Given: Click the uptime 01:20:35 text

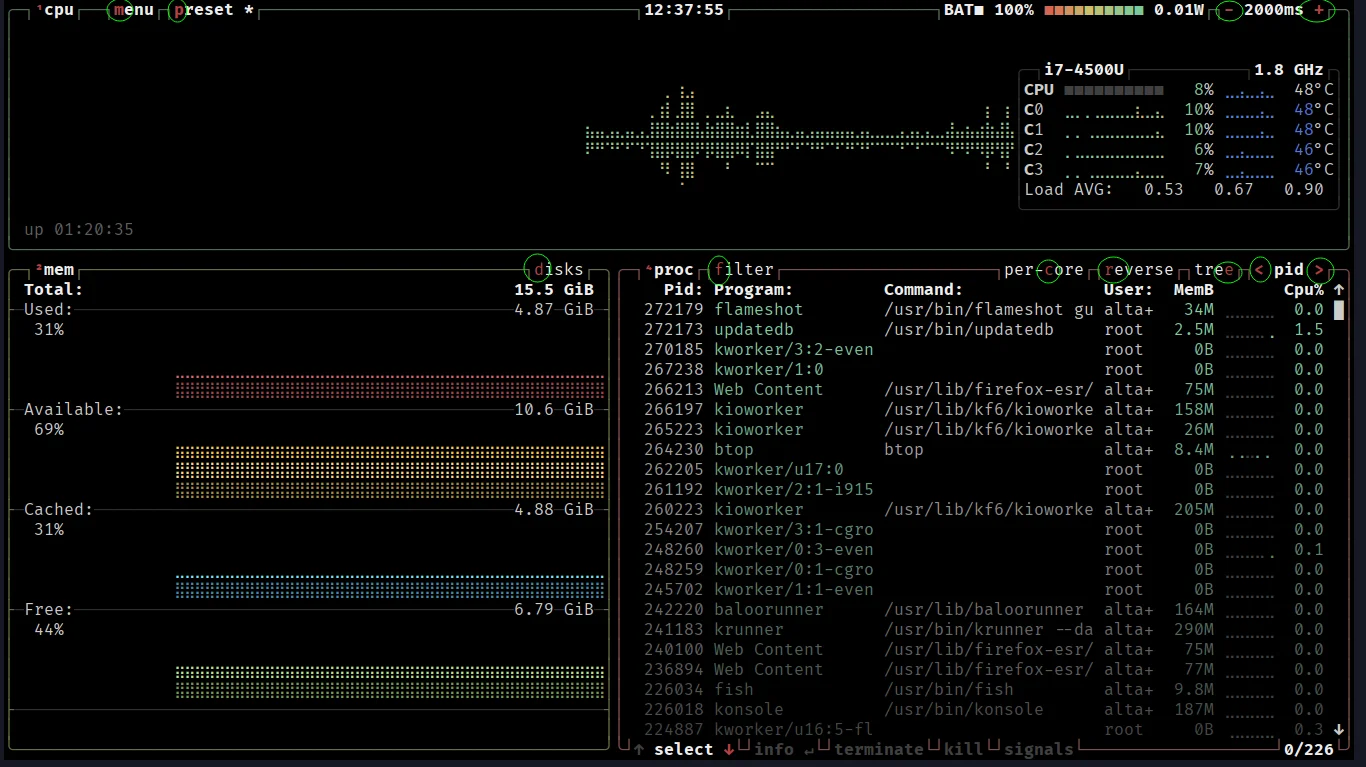Looking at the screenshot, I should pyautogui.click(x=79, y=230).
